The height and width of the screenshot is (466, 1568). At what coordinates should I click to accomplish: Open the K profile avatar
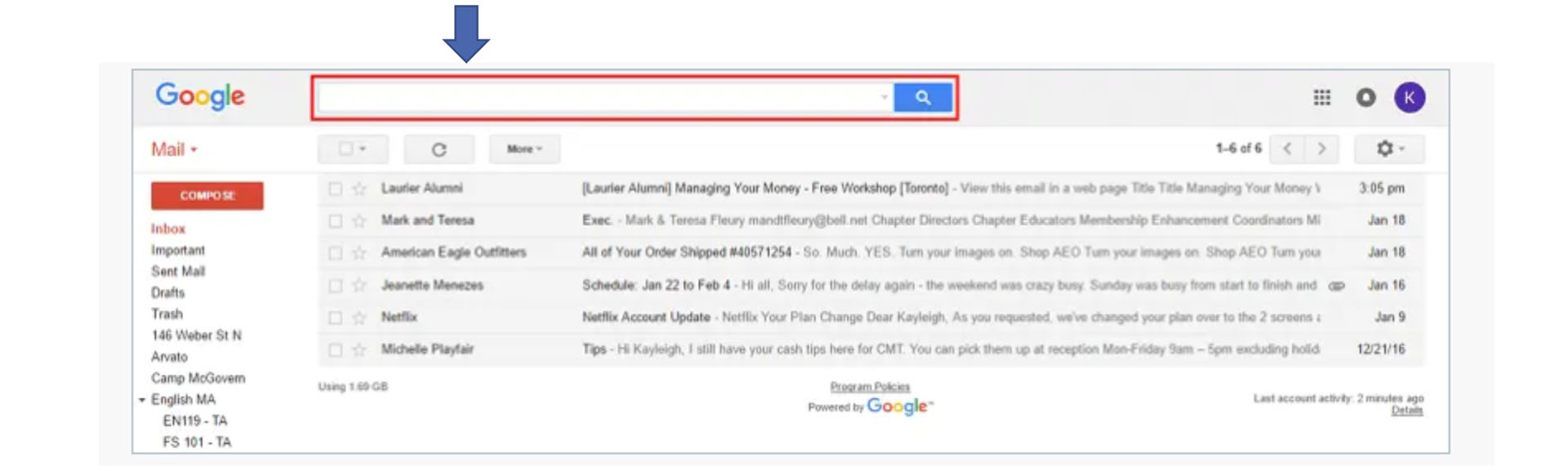[1410, 98]
